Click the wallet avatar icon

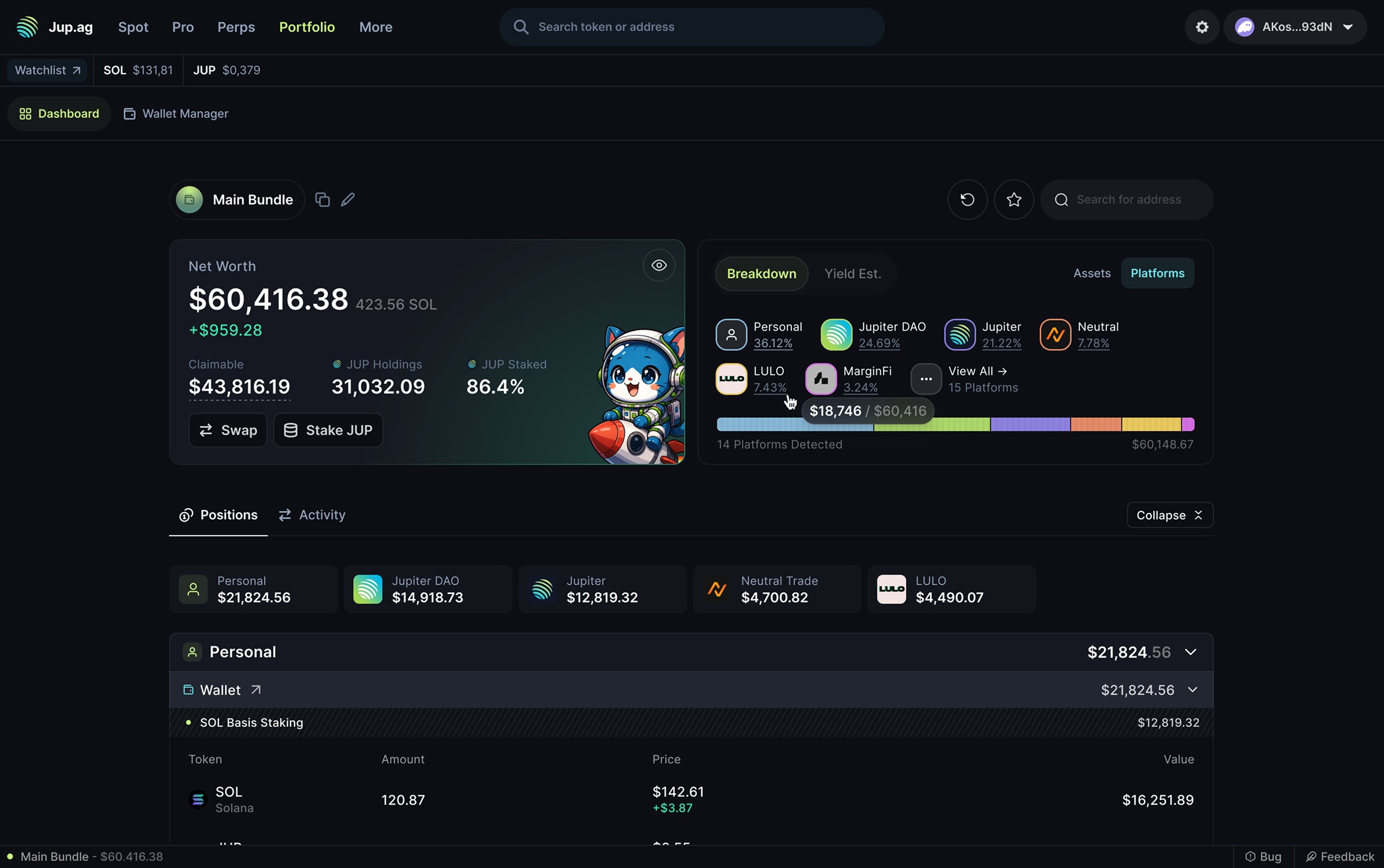1244,27
